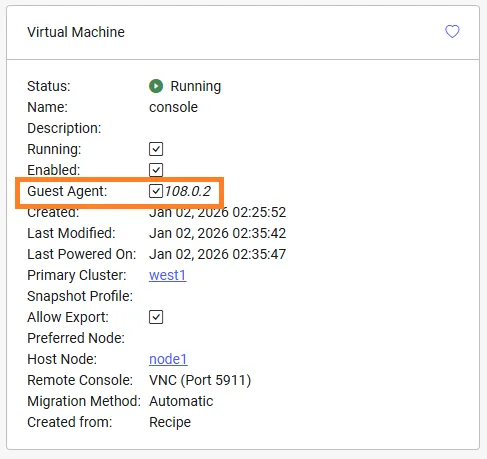The height and width of the screenshot is (459, 487).
Task: Toggle the Guest Agent checkbox
Action: tap(156, 191)
